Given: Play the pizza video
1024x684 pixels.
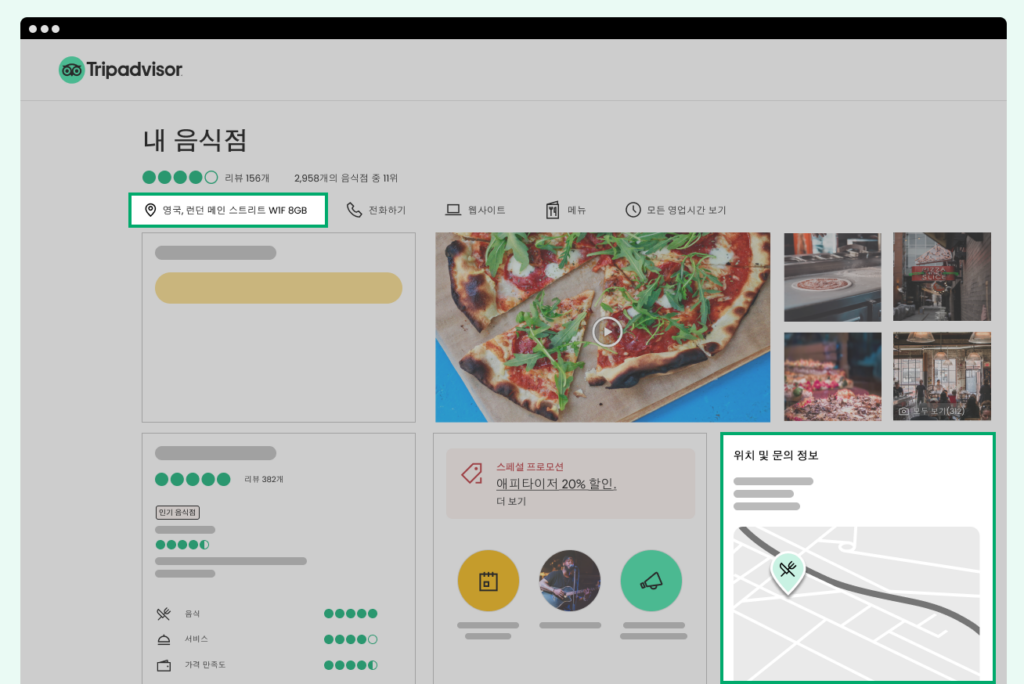Looking at the screenshot, I should click(x=607, y=331).
